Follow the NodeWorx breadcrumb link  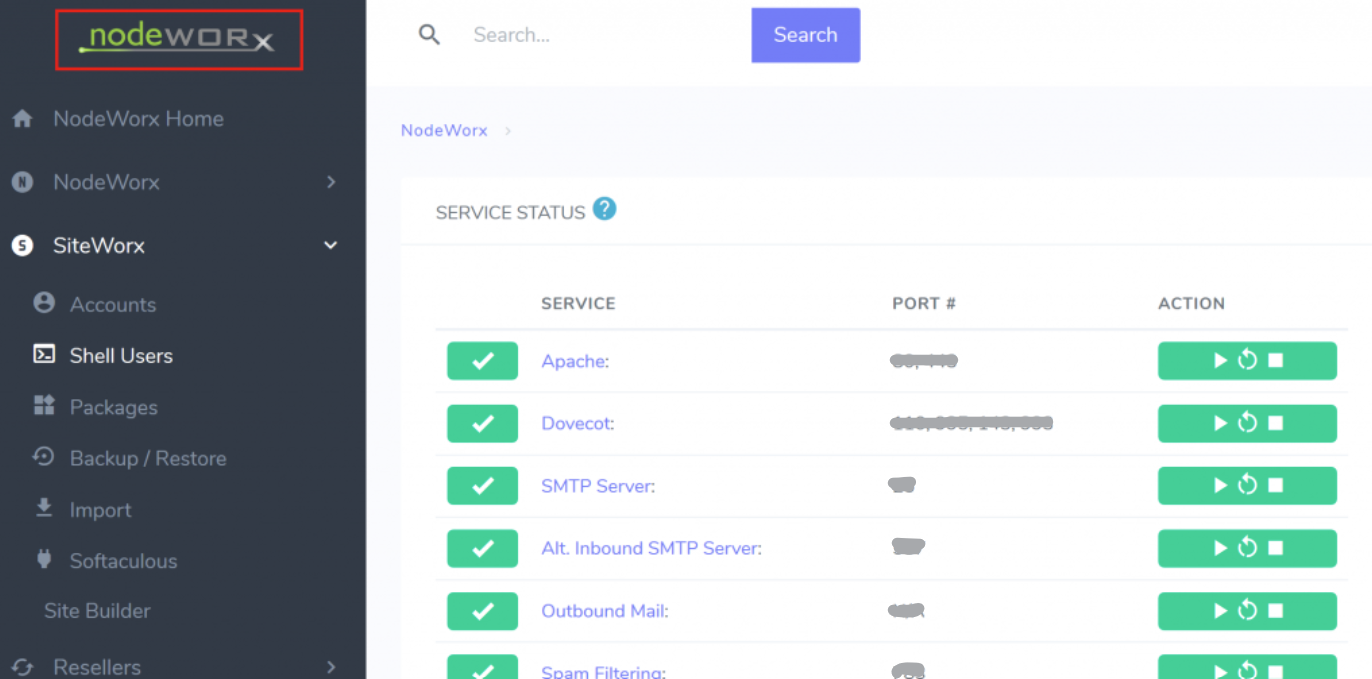pos(444,131)
